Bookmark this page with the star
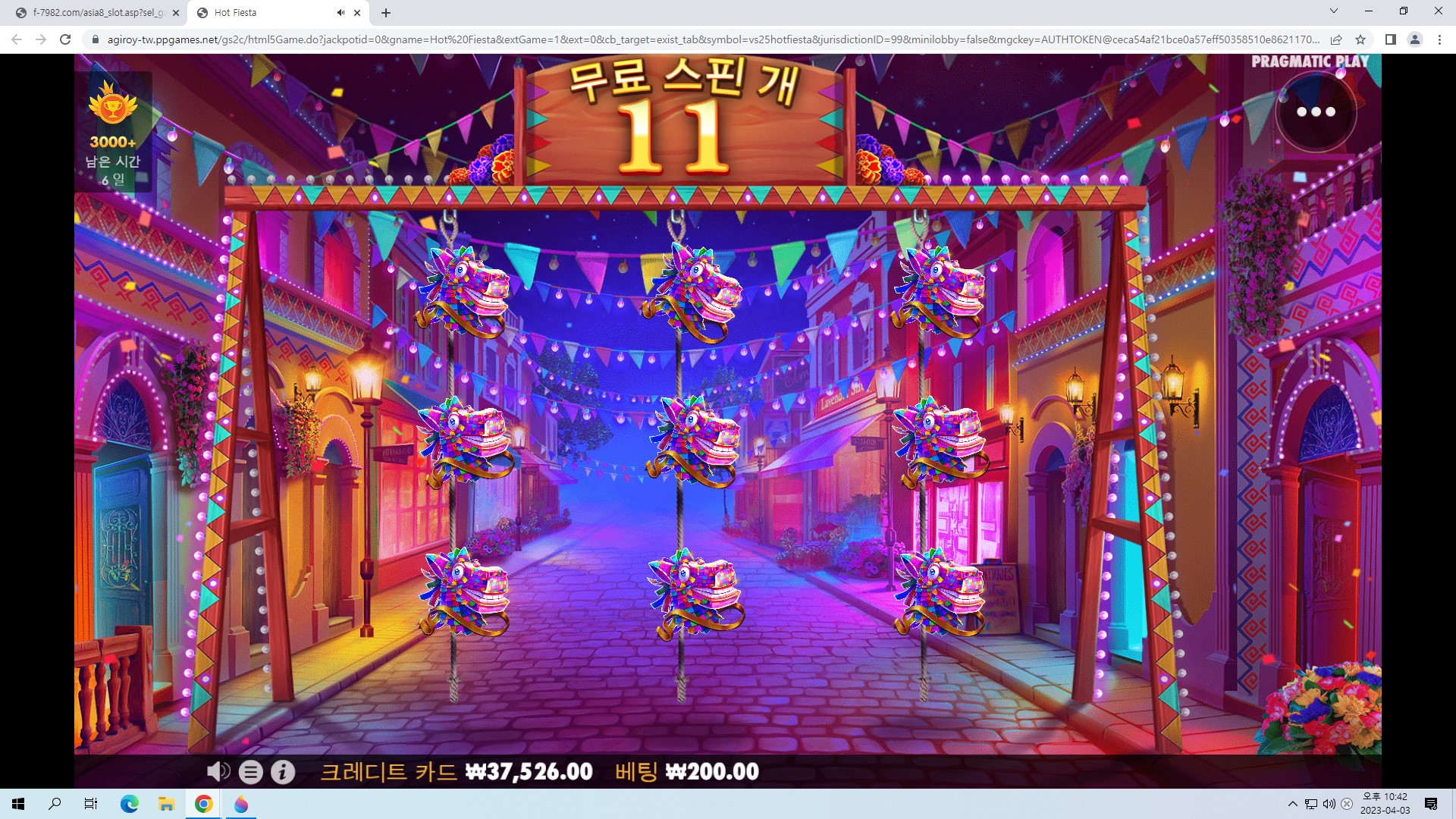Screen dimensions: 1456x819 tap(1360, 39)
